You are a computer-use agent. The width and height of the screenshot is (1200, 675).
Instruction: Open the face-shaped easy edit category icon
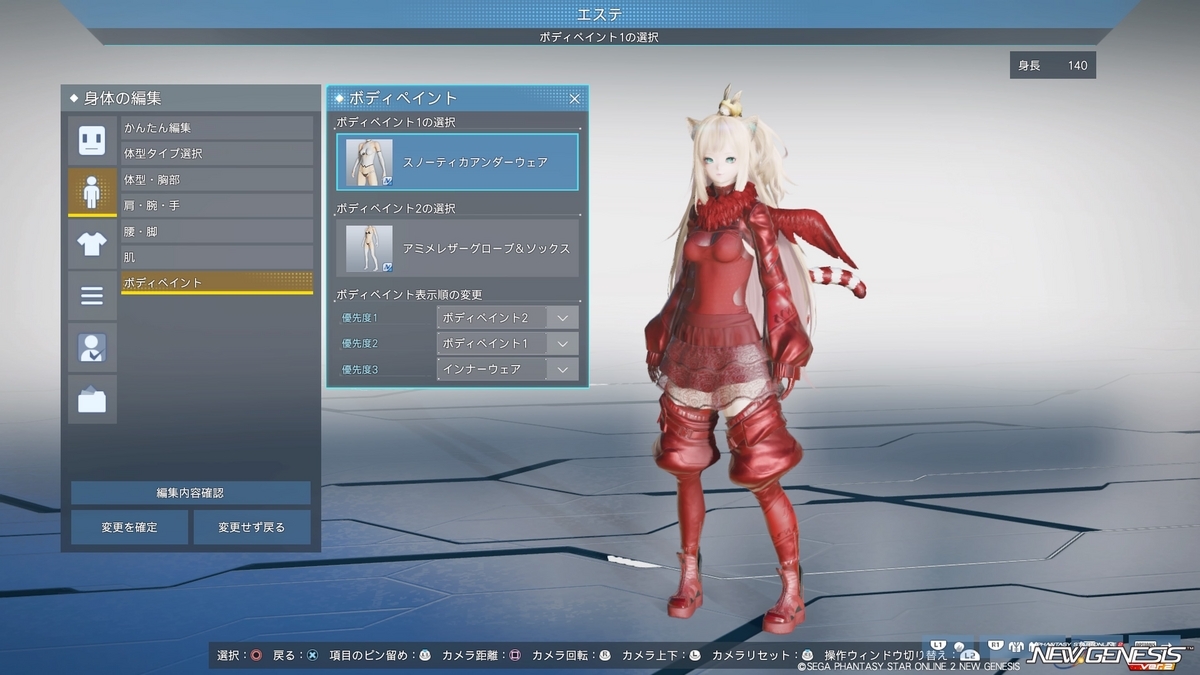click(92, 140)
